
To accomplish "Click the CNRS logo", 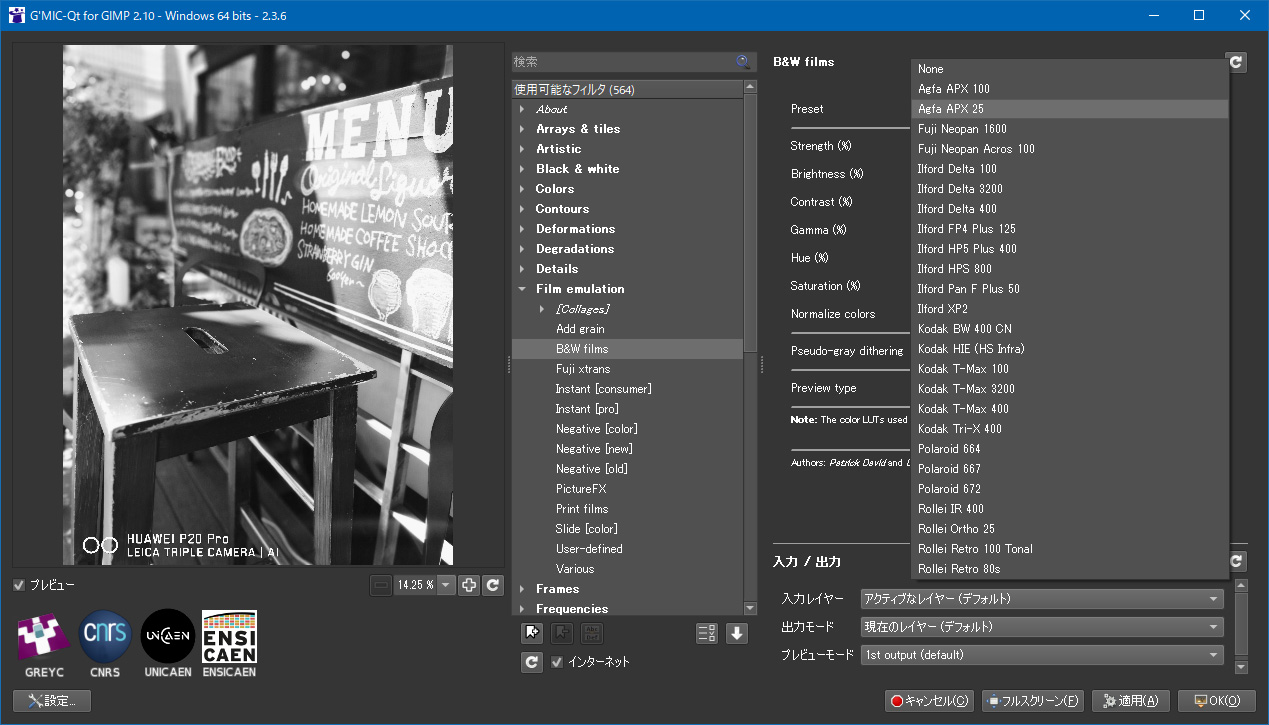I will pyautogui.click(x=105, y=643).
